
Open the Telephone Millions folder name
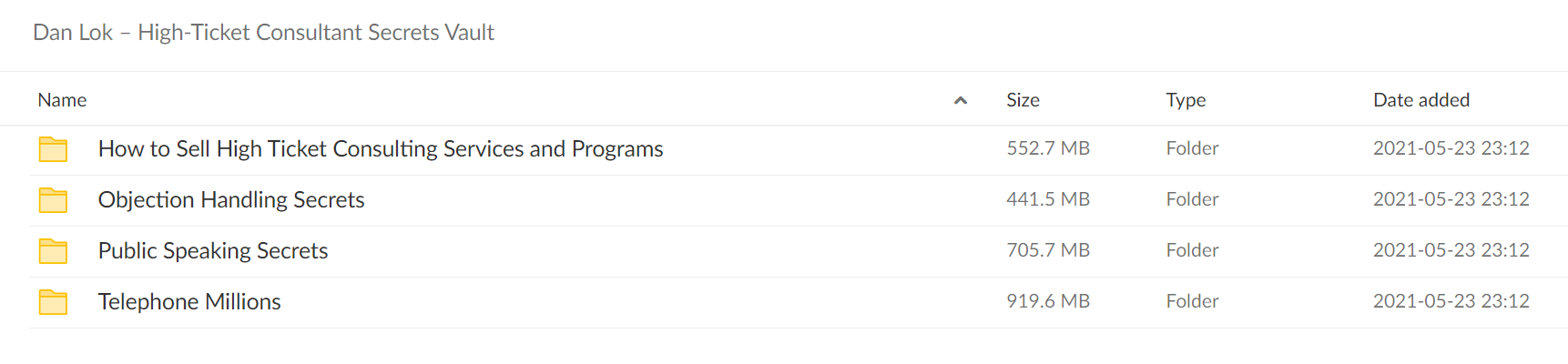point(189,302)
